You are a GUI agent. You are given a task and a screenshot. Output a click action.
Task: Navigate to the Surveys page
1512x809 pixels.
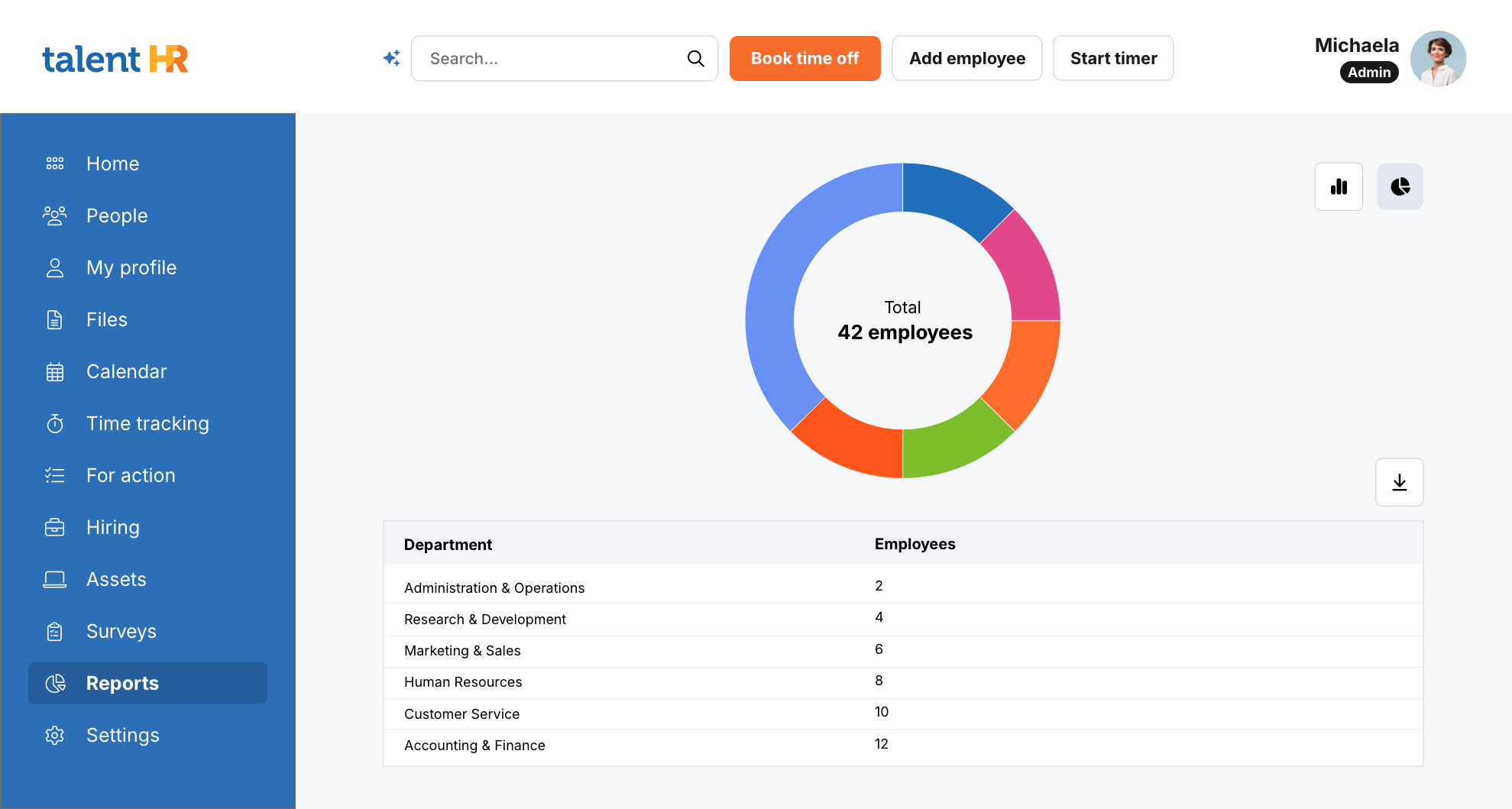pyautogui.click(x=121, y=631)
